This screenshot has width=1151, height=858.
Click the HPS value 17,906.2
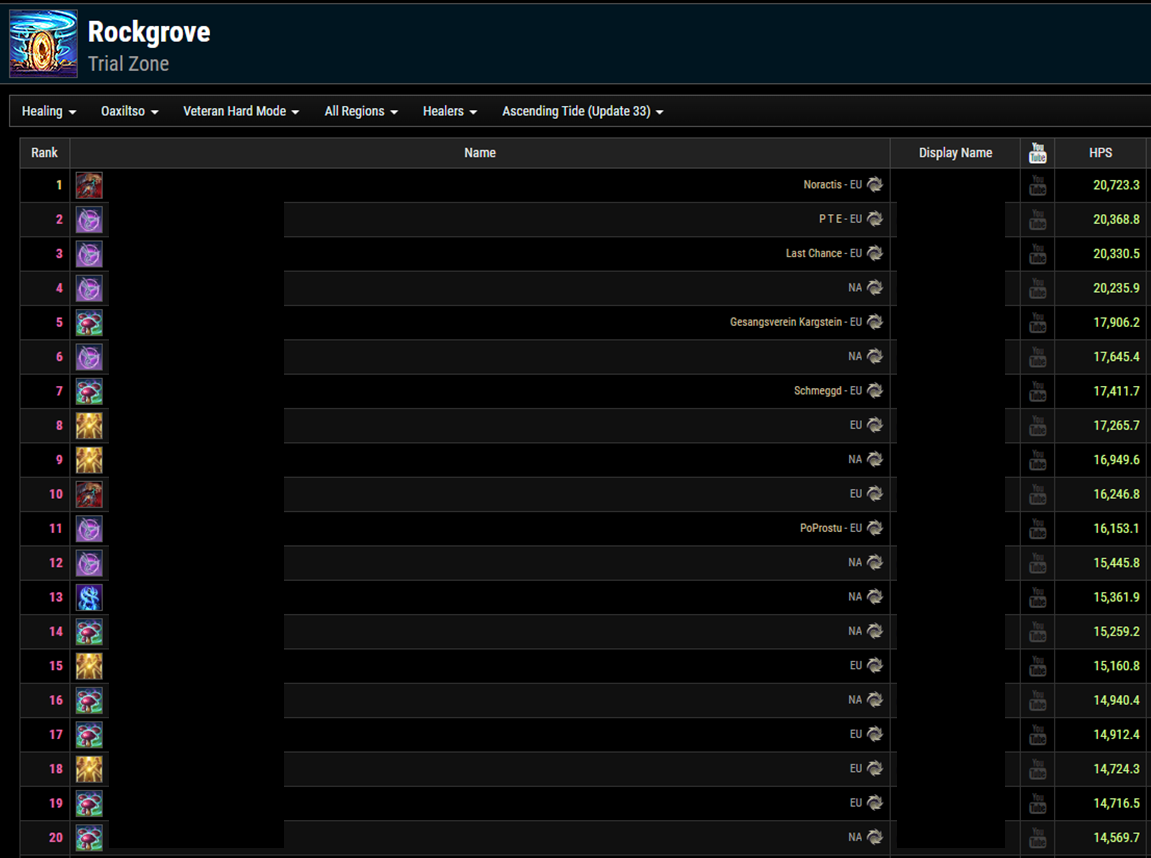click(1116, 322)
